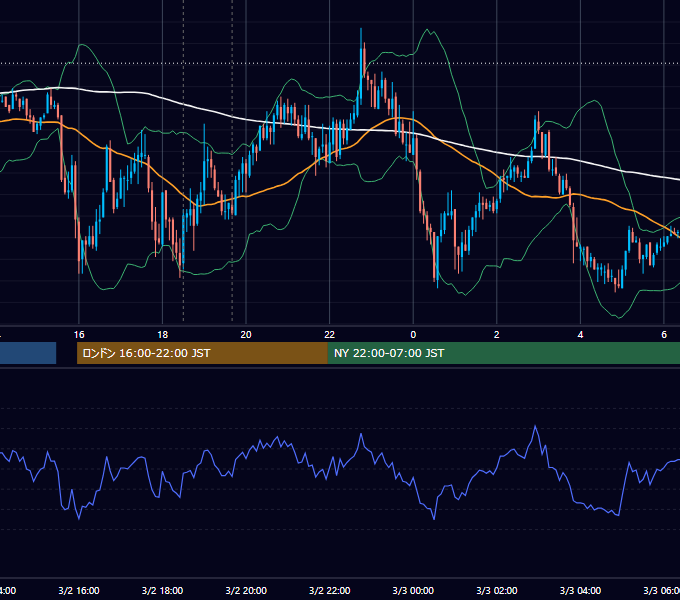Click the '3/2 22:00' date label
680x600 pixels.
pos(330,591)
